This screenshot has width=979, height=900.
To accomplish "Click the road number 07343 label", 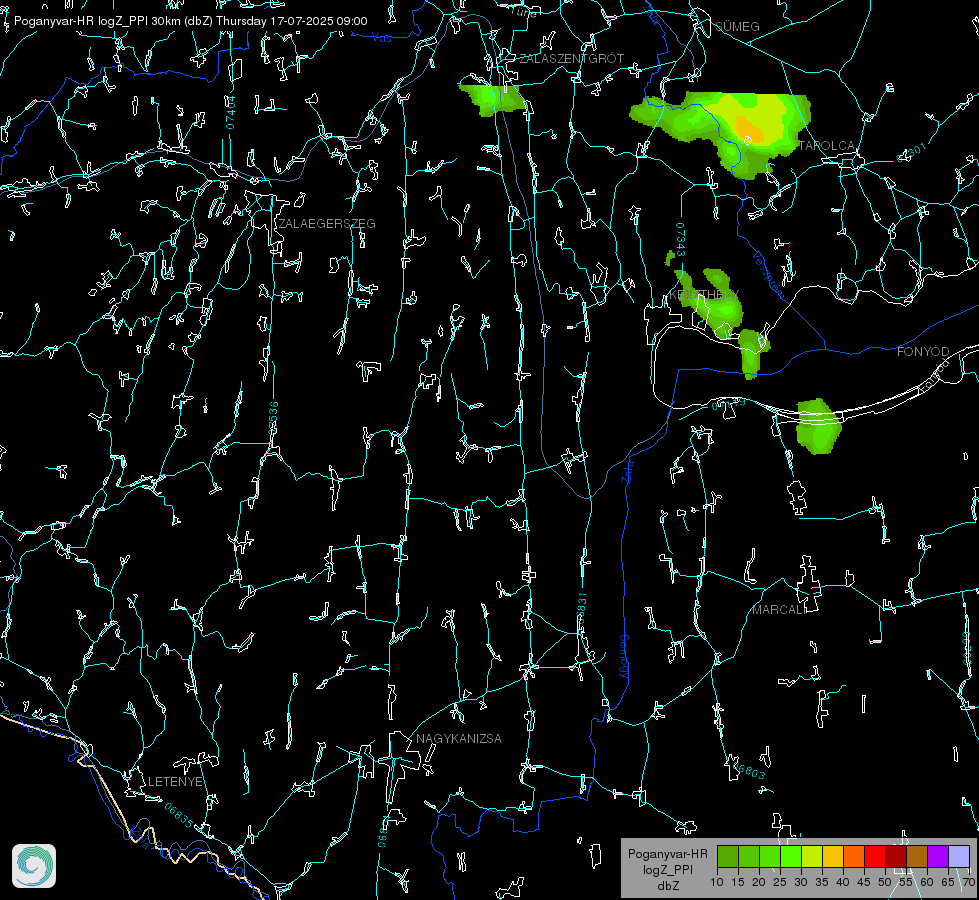I will (681, 240).
